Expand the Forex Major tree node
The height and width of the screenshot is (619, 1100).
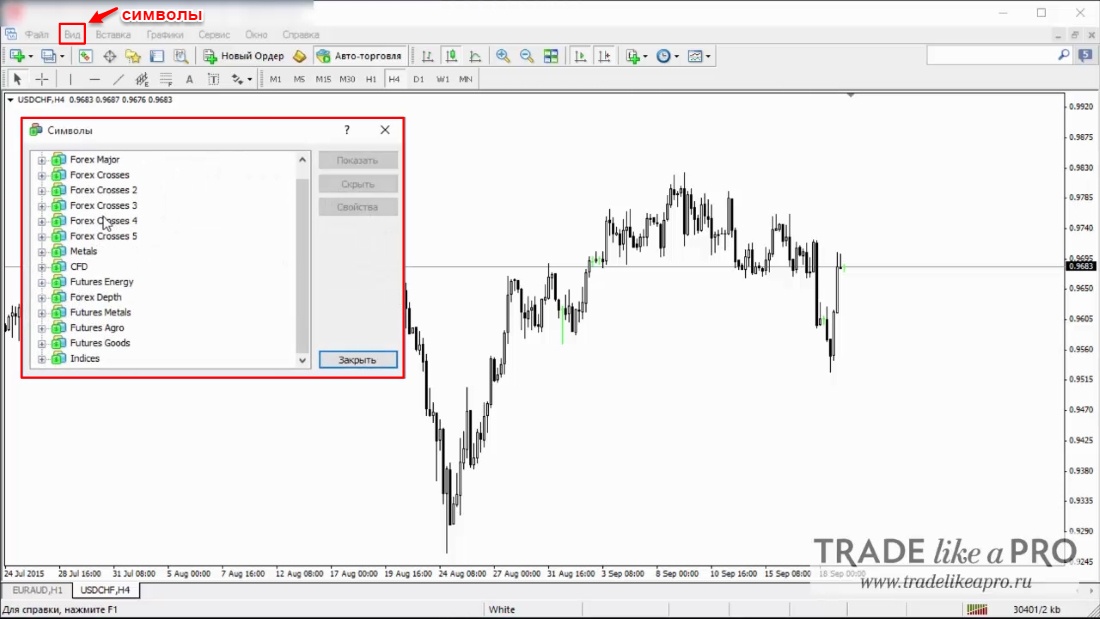point(41,160)
